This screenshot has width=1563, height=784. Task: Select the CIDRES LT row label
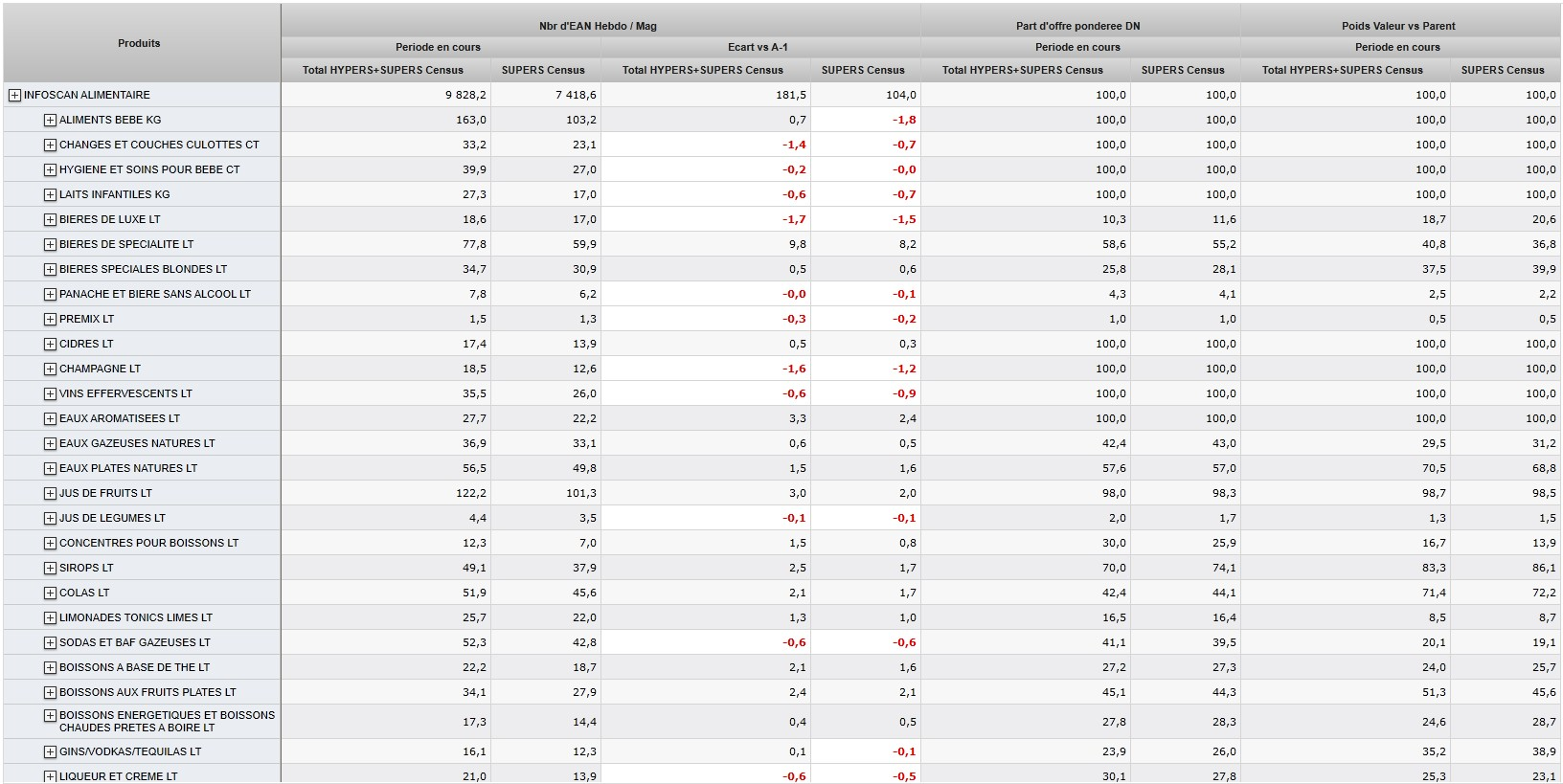click(86, 344)
